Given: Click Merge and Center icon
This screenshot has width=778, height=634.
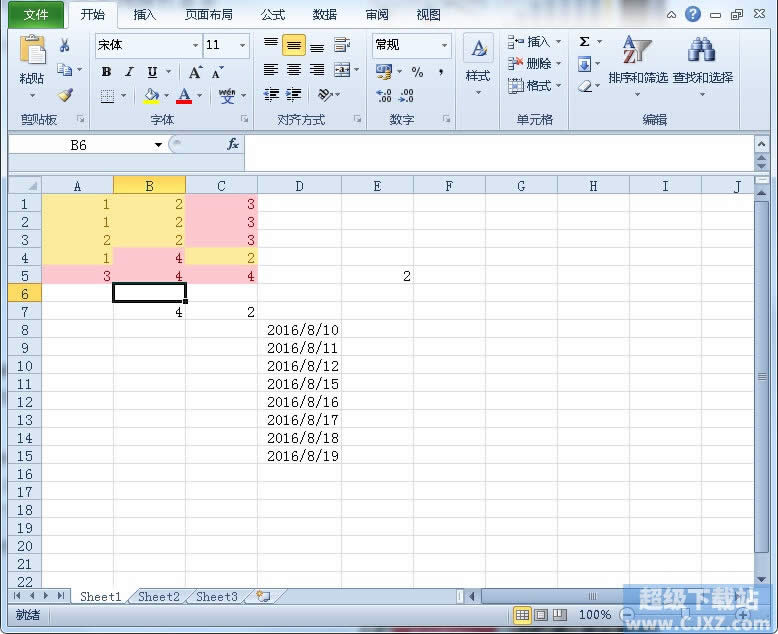Looking at the screenshot, I should click(x=342, y=70).
